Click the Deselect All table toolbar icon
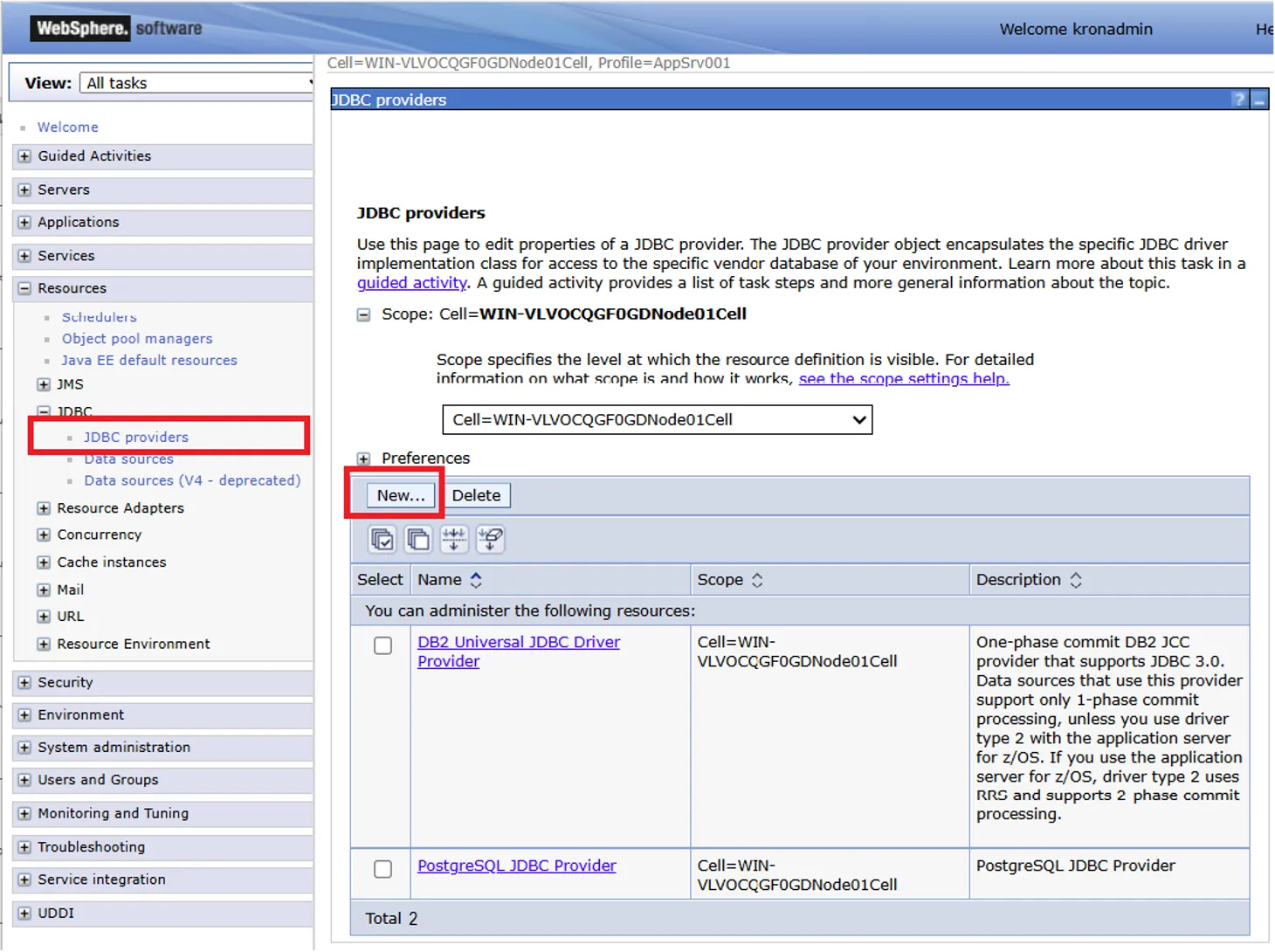 pyautogui.click(x=418, y=539)
